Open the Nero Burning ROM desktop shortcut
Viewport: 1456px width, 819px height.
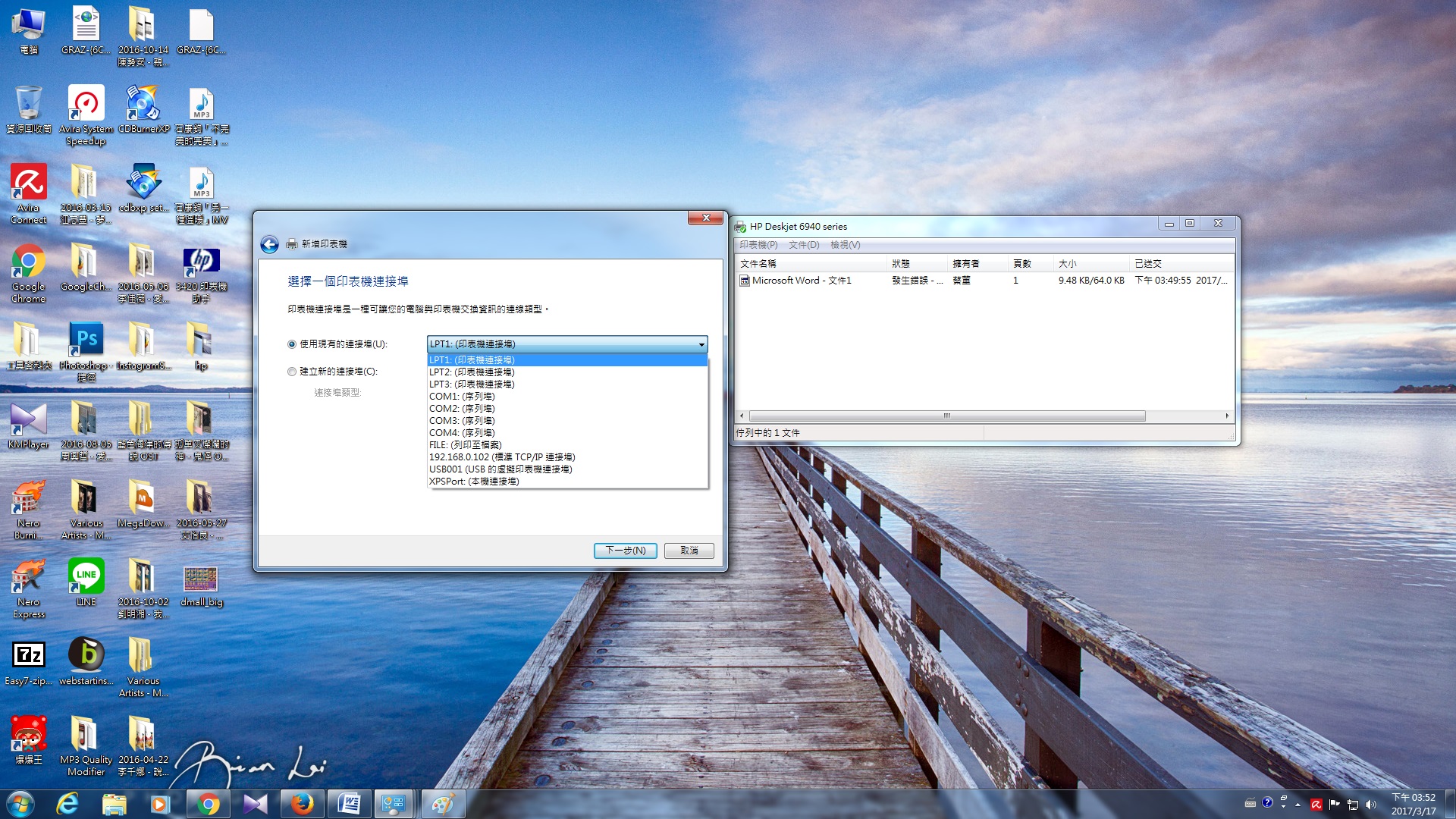(x=29, y=510)
